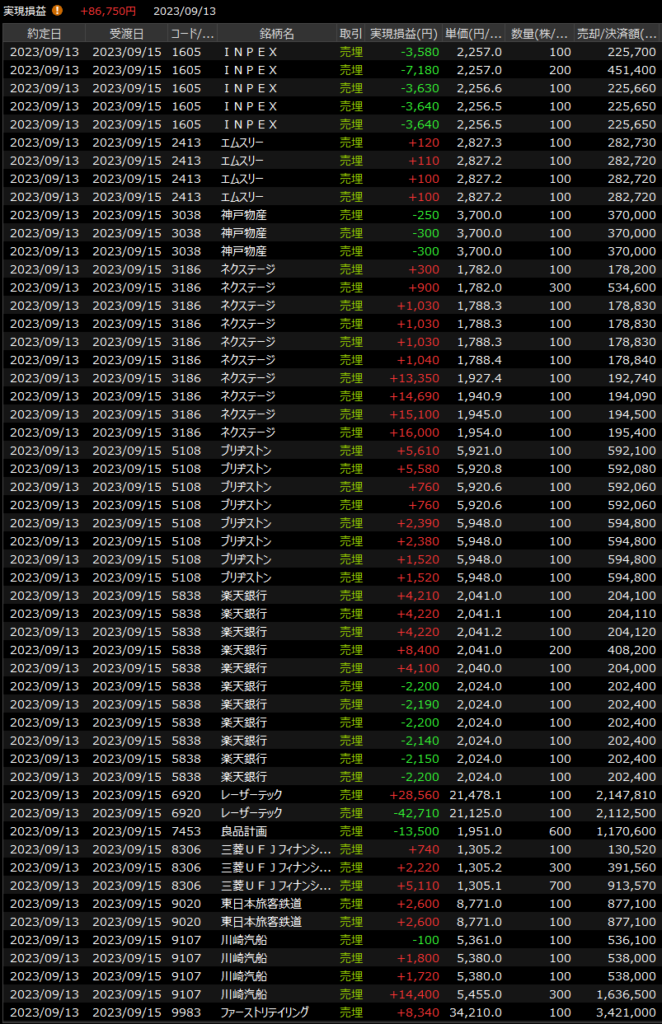Click the orange warning icon beside 実現損益
Screen dimensions: 662x1024
tap(57, 11)
